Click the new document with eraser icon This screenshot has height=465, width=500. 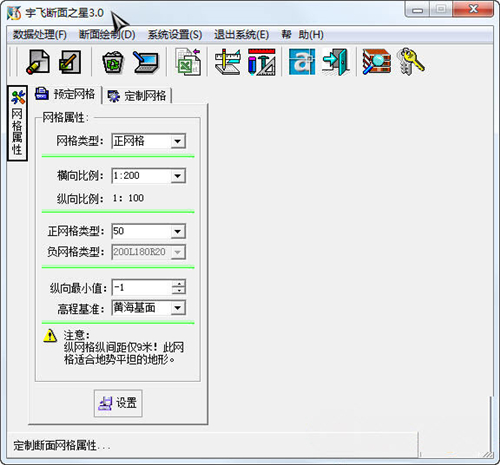[x=38, y=62]
